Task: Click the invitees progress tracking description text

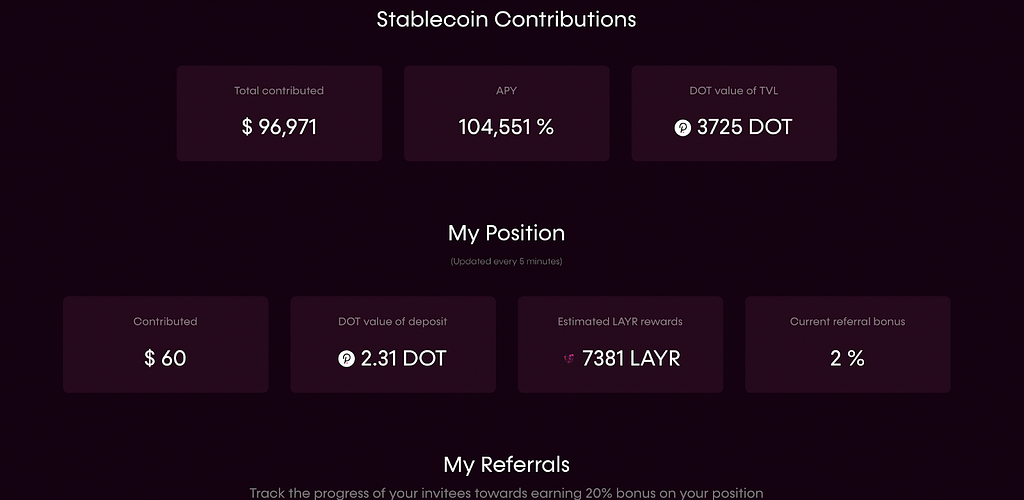Action: tap(506, 493)
